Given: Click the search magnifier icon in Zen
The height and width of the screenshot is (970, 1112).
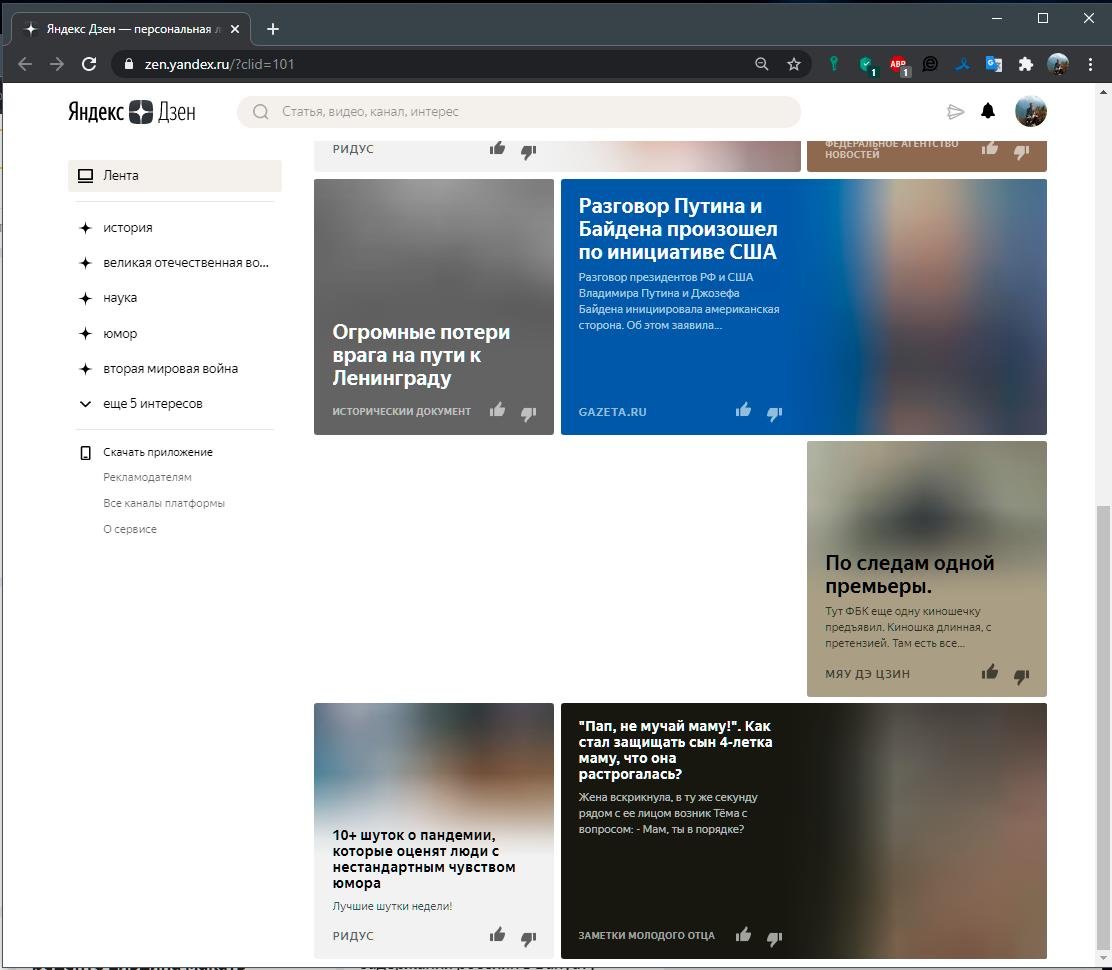Looking at the screenshot, I should click(x=260, y=112).
